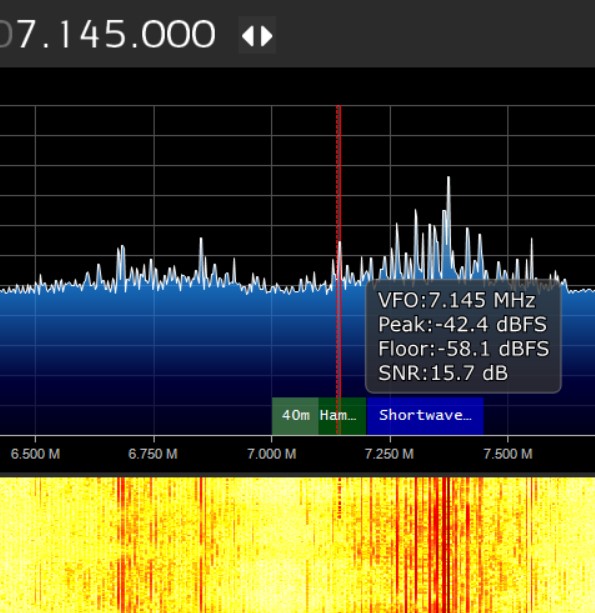Click the 6.750 M frequency scale label
This screenshot has width=595, height=613.
[x=153, y=454]
